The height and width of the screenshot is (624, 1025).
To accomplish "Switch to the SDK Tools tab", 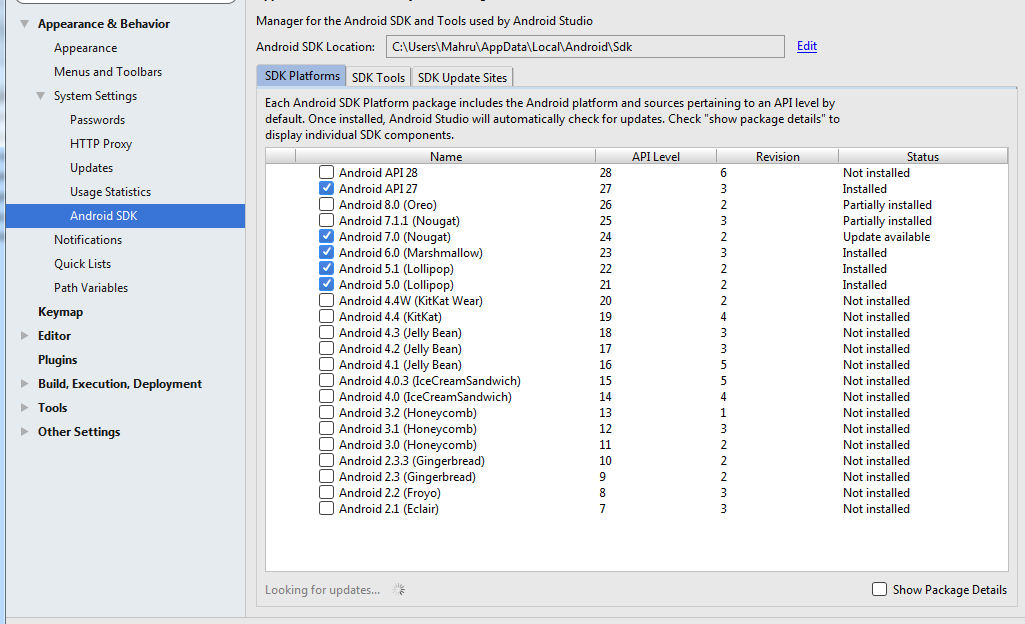I will coord(378,77).
